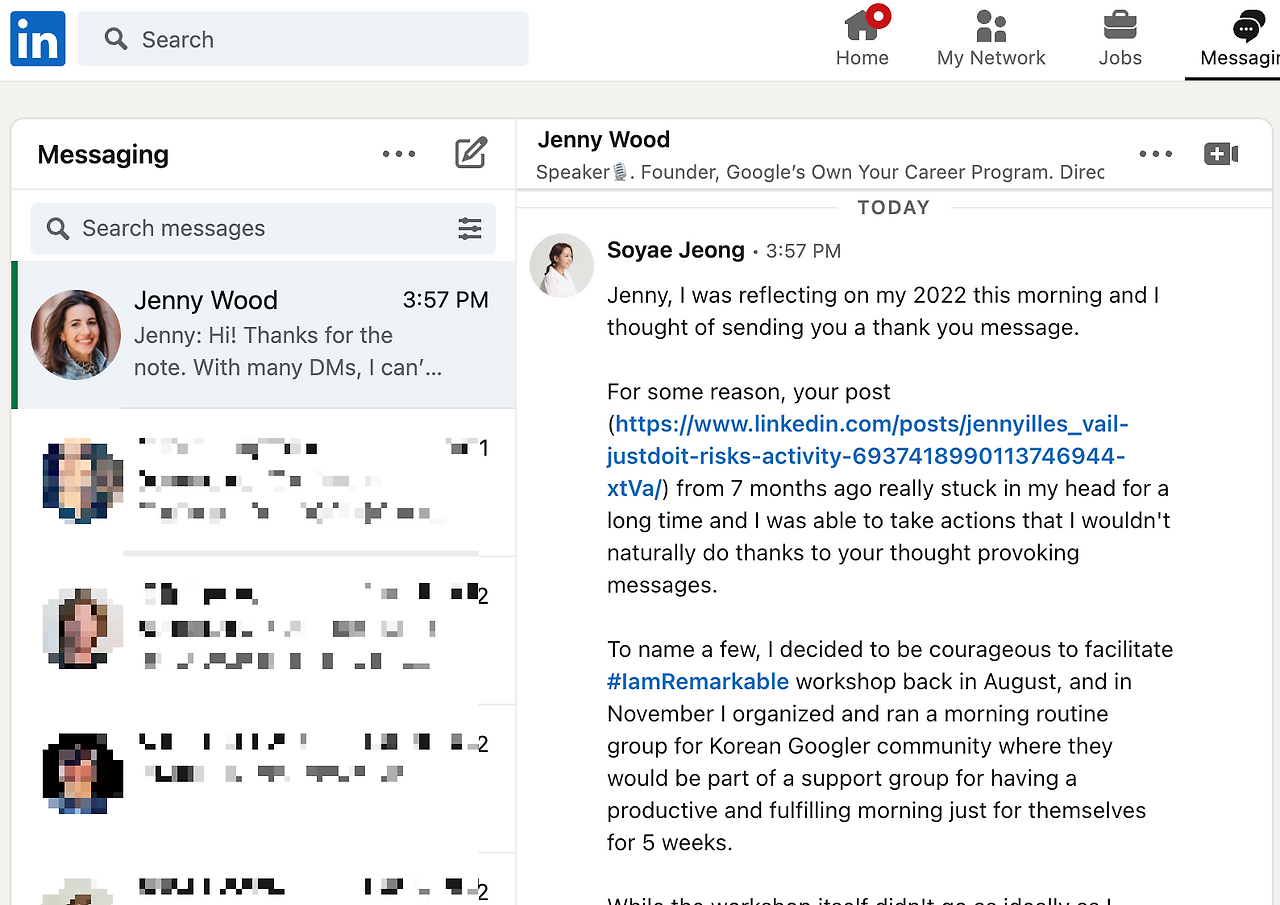Open the Home tab
This screenshot has height=905, width=1280.
click(862, 39)
